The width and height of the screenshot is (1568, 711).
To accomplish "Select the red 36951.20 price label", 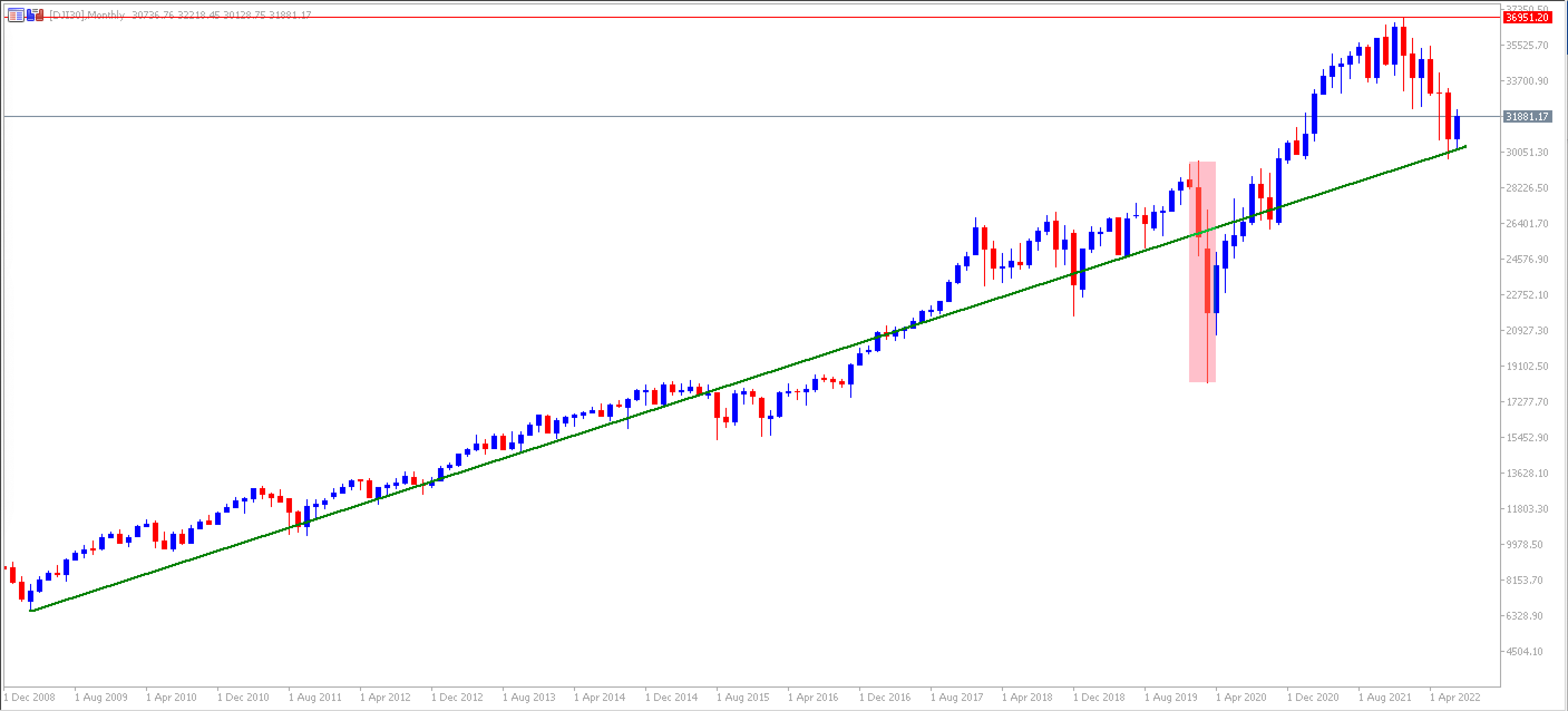I will click(x=1527, y=17).
